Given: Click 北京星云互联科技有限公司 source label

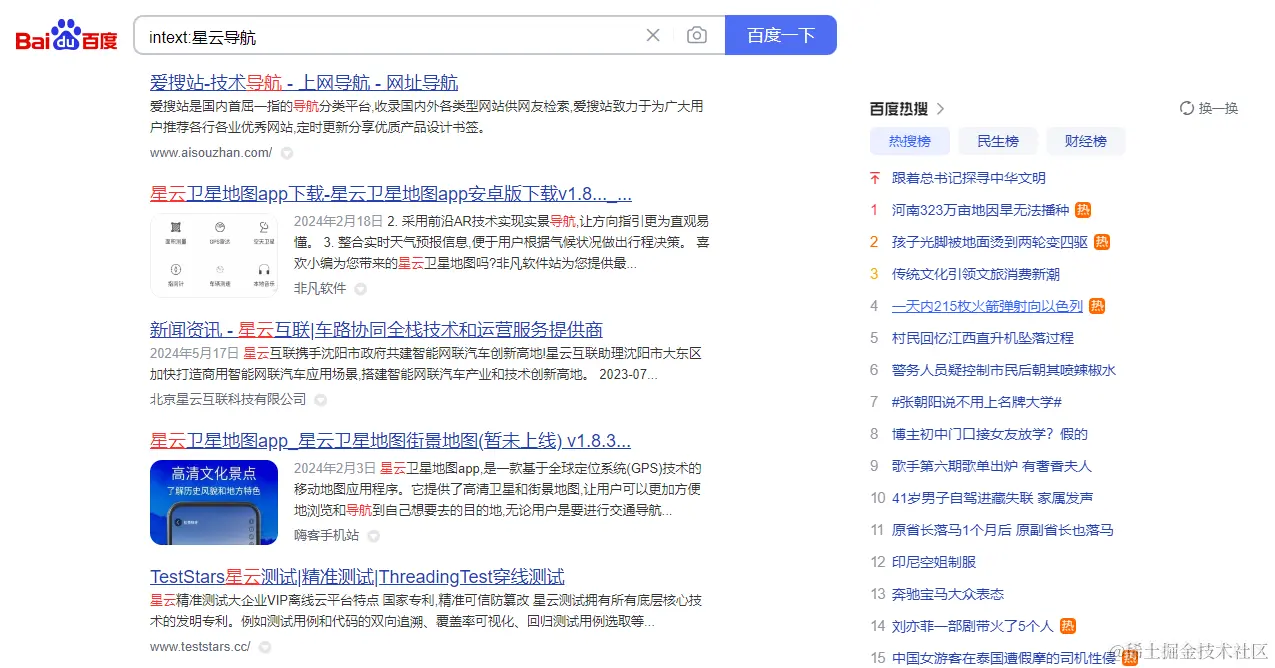Looking at the screenshot, I should click(x=228, y=400).
